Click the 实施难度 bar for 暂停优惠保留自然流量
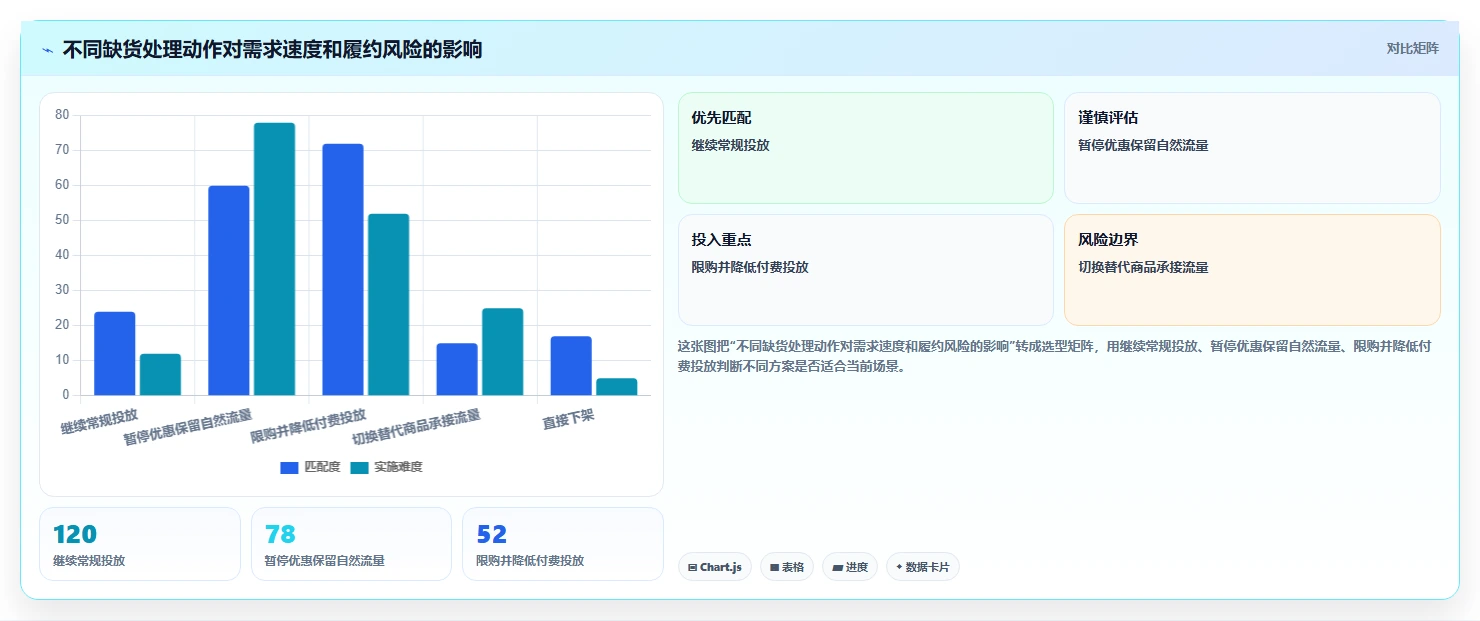This screenshot has height=621, width=1480. click(x=274, y=259)
